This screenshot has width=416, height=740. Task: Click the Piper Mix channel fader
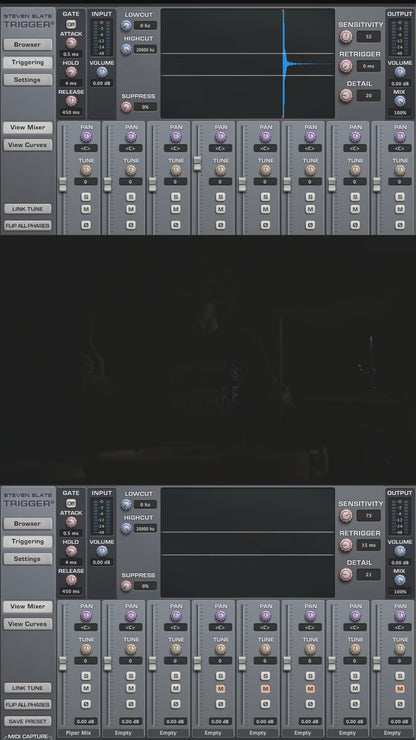(63, 663)
